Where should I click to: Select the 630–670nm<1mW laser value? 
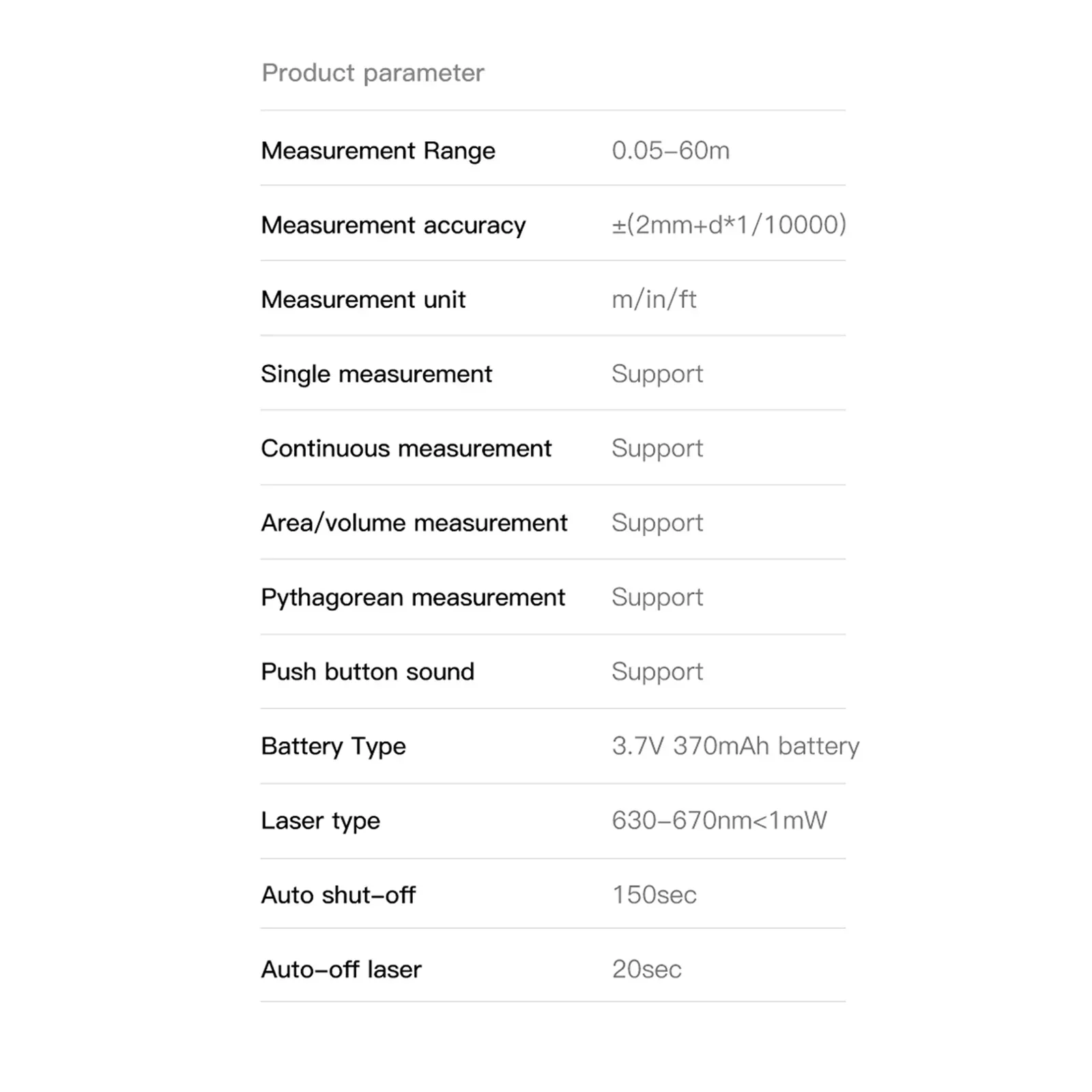(x=719, y=820)
